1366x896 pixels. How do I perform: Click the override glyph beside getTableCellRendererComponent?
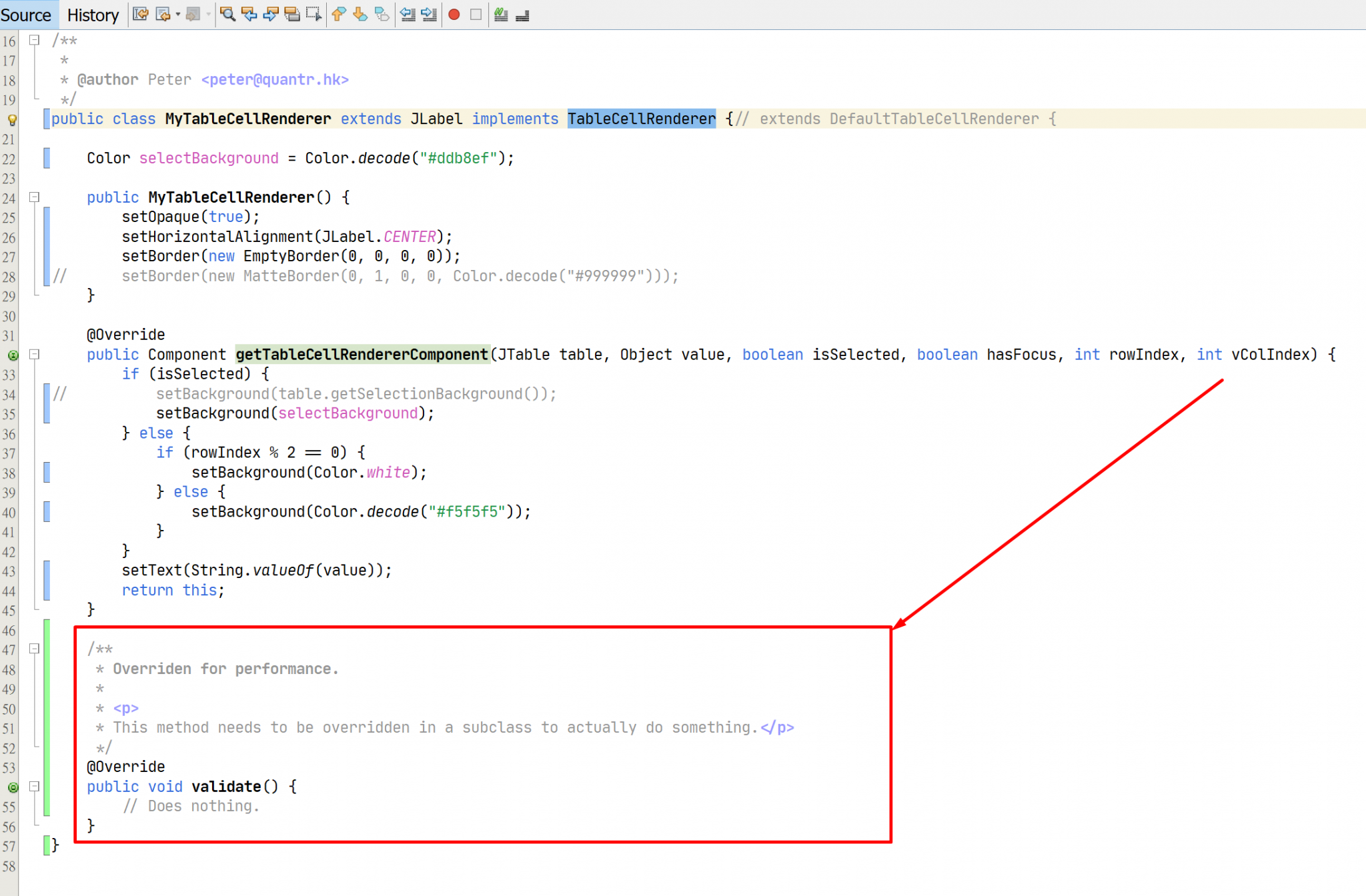(12, 355)
